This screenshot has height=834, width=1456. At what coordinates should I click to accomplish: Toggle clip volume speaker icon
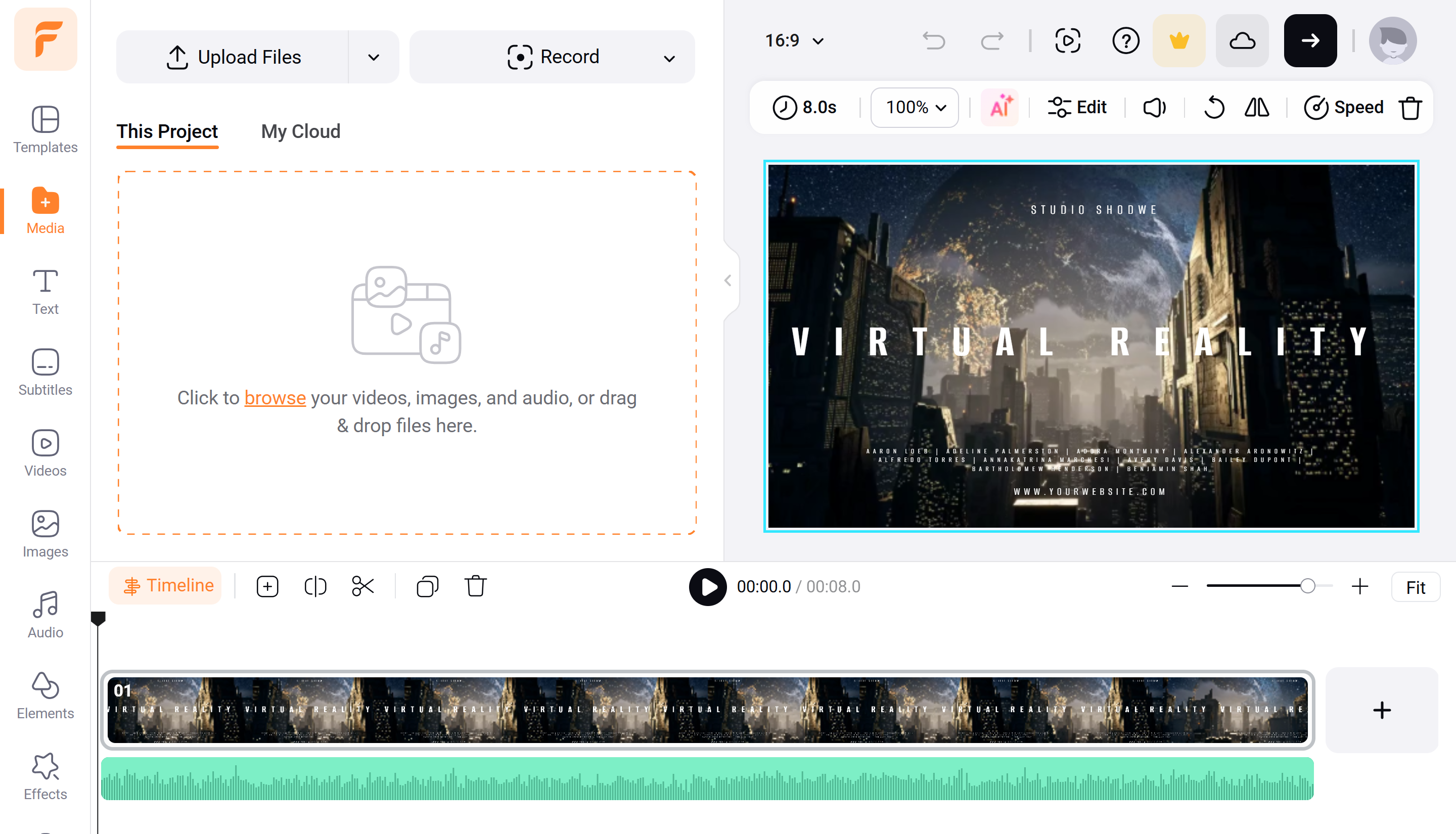[x=1154, y=107]
